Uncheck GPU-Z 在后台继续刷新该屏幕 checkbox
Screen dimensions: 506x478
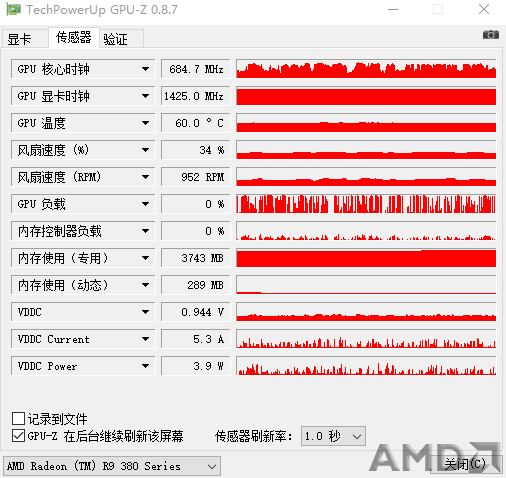coord(18,436)
